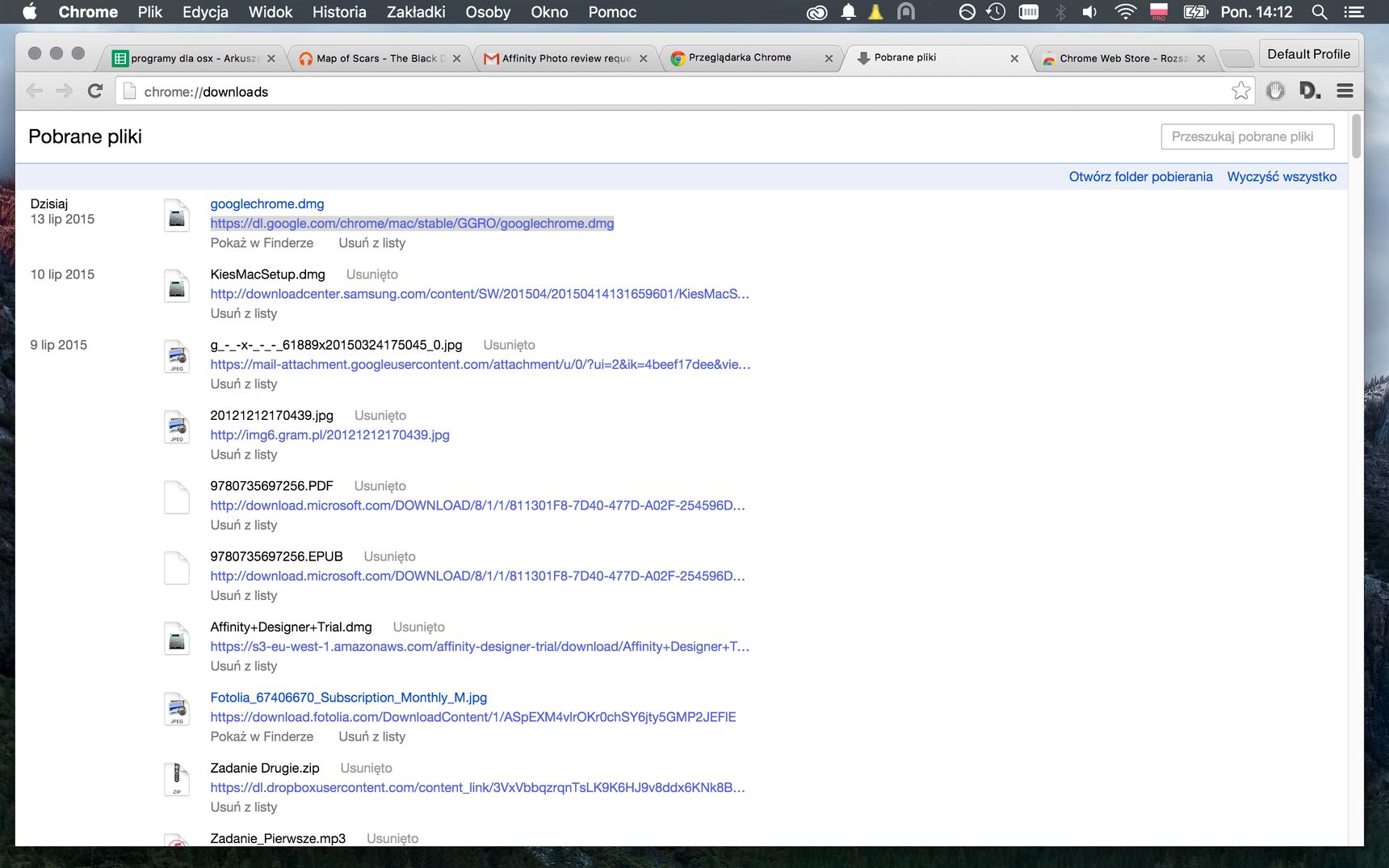The image size is (1389, 868).
Task: Open the Zakładki menu
Action: coord(416,12)
